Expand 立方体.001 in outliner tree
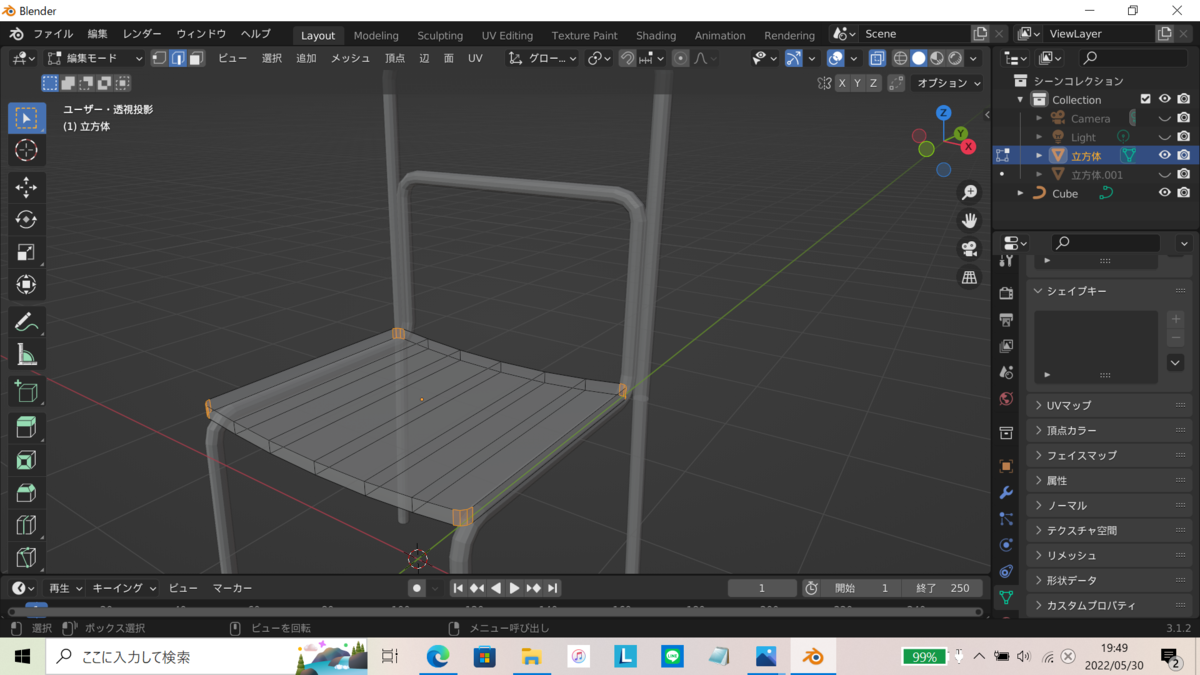 [1039, 174]
